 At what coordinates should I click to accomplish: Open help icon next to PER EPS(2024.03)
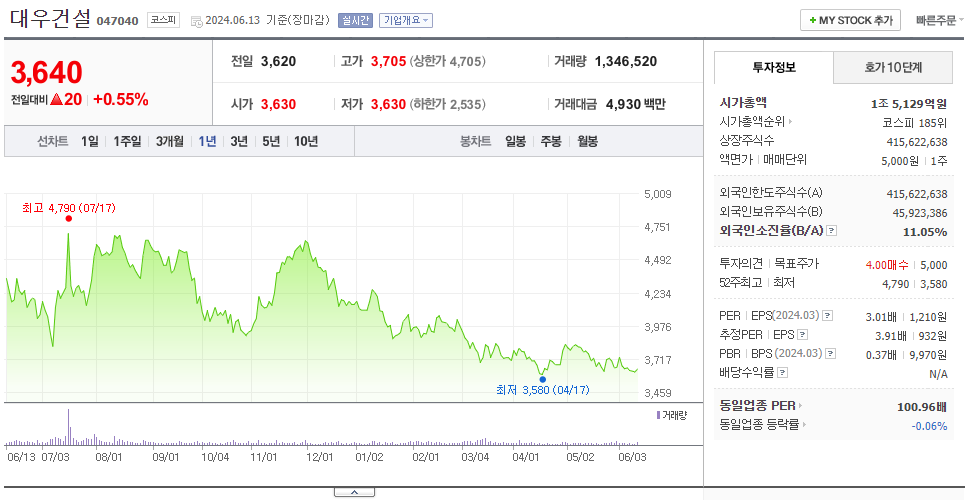pyautogui.click(x=828, y=316)
